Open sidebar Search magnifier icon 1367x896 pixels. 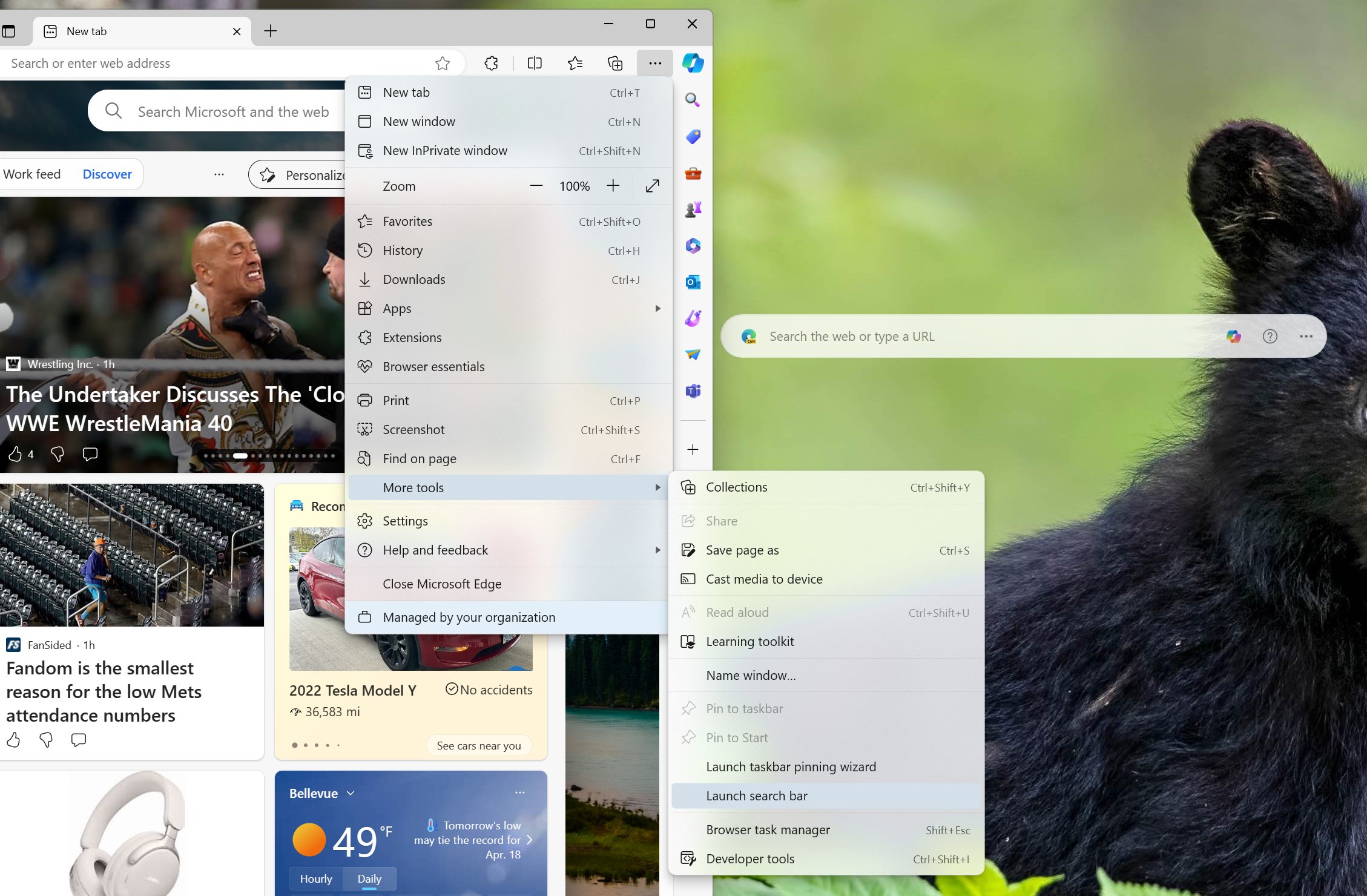coord(693,100)
